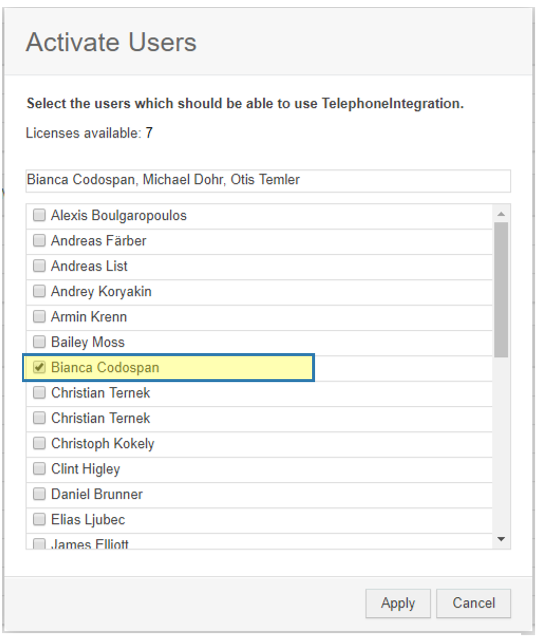Tick the Andreas List checkbox
Image resolution: width=541 pixels, height=638 pixels.
pos(39,266)
